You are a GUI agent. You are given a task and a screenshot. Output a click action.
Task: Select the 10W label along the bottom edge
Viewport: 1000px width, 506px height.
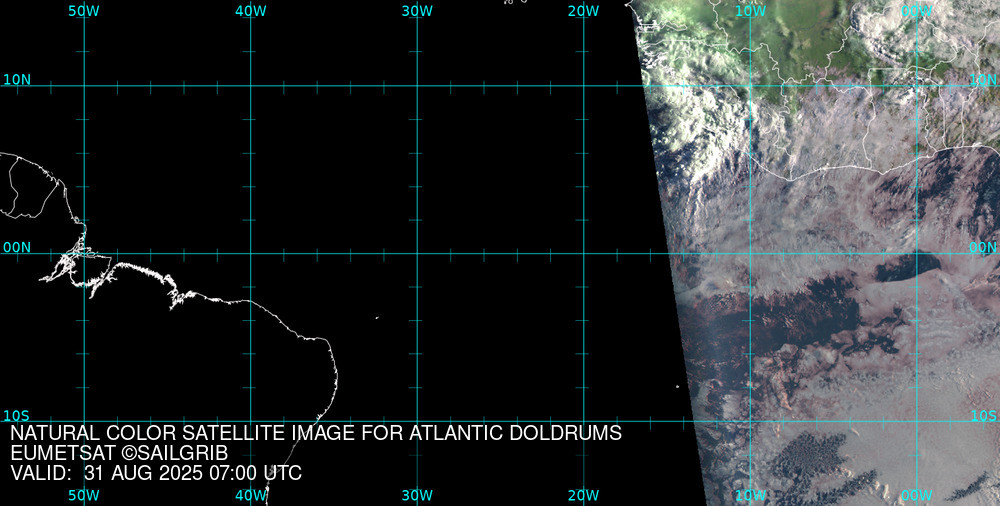click(x=751, y=496)
